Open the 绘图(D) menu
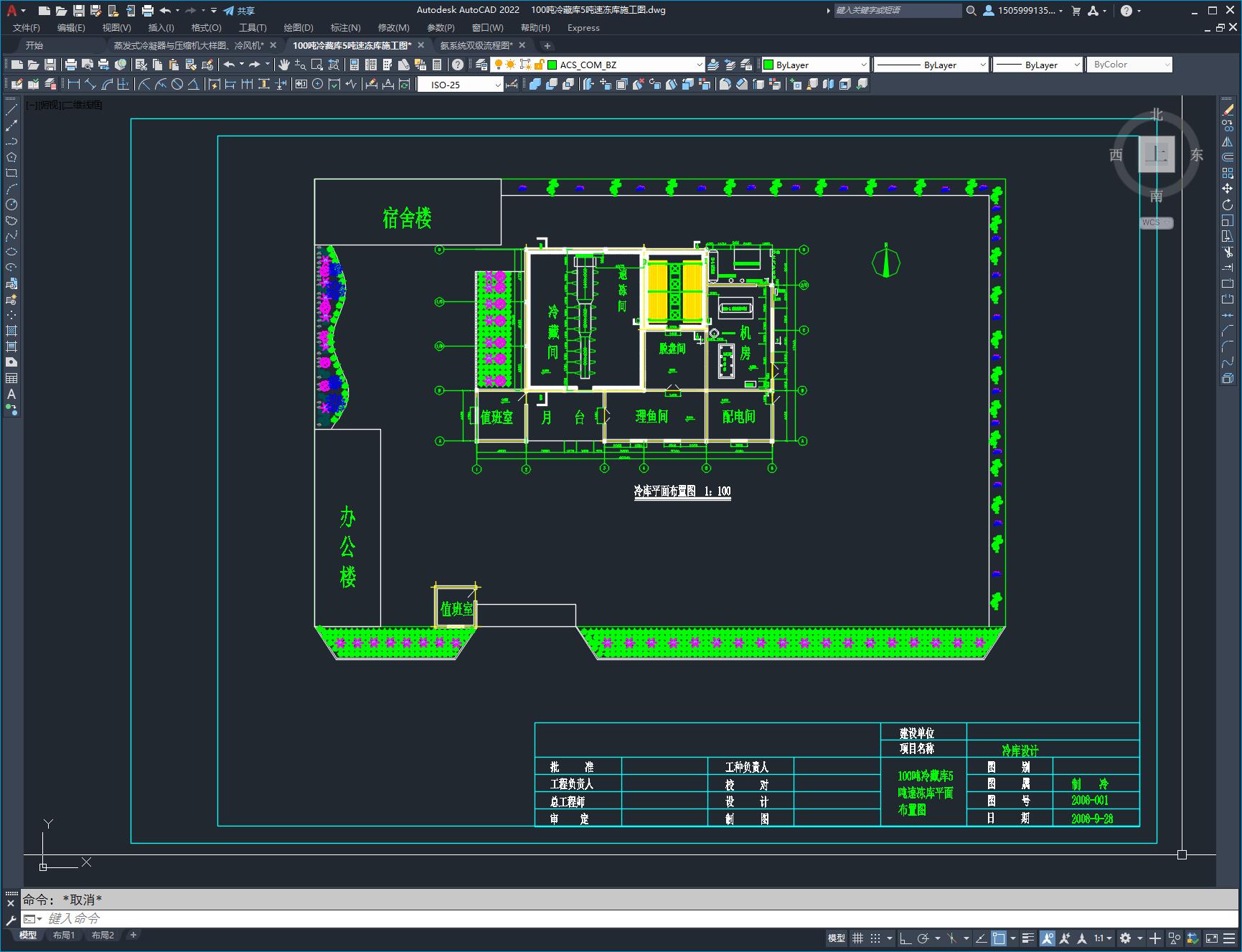 point(298,28)
